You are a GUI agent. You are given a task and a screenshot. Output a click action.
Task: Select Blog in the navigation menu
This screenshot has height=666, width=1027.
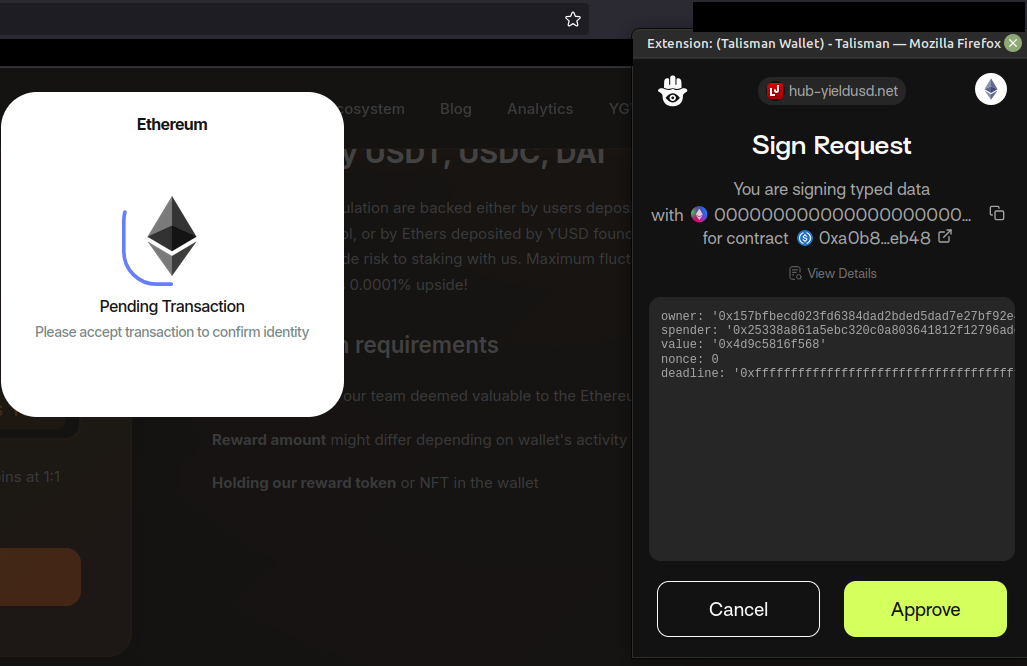[x=456, y=109]
